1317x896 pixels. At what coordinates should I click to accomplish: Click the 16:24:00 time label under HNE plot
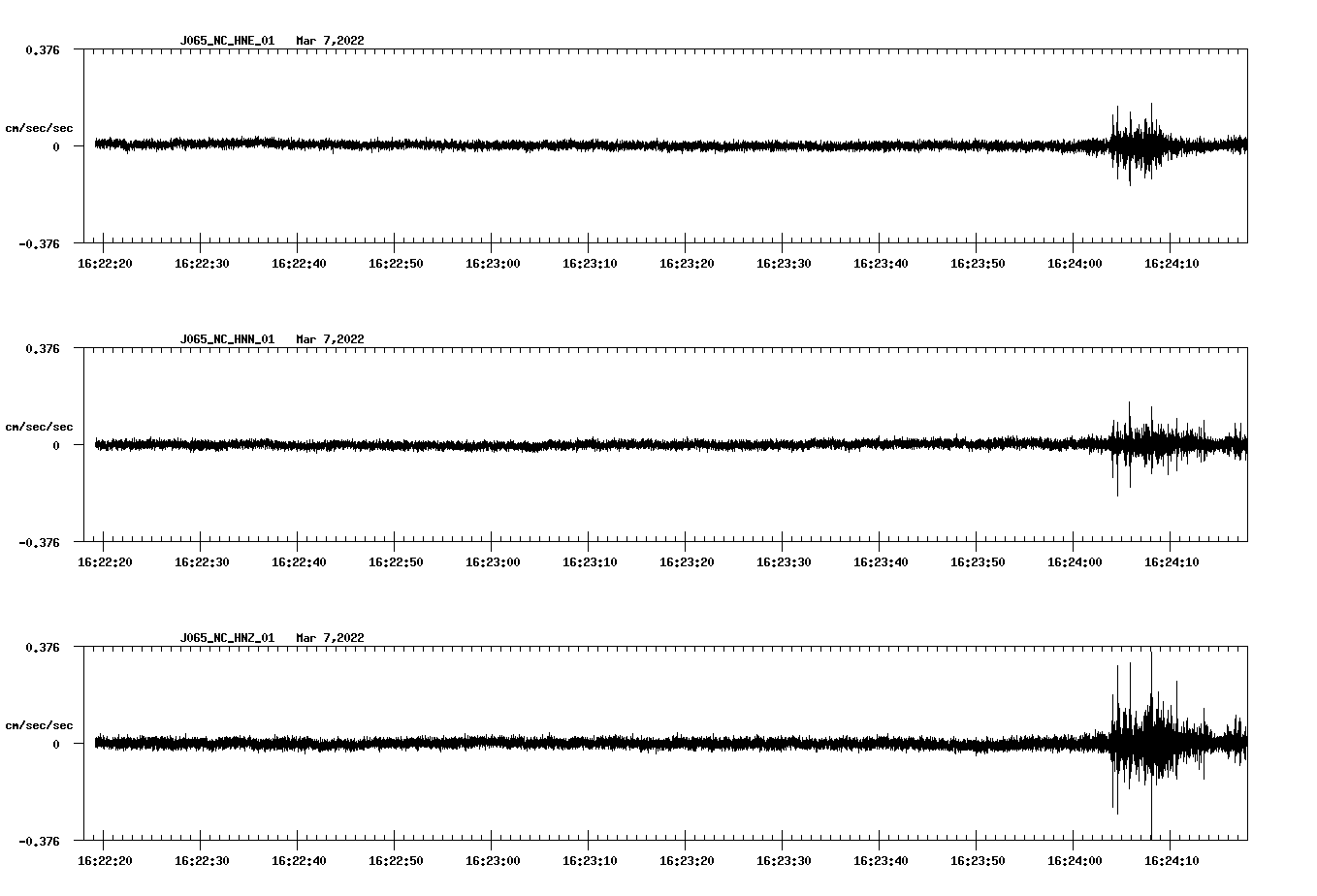(x=1075, y=264)
